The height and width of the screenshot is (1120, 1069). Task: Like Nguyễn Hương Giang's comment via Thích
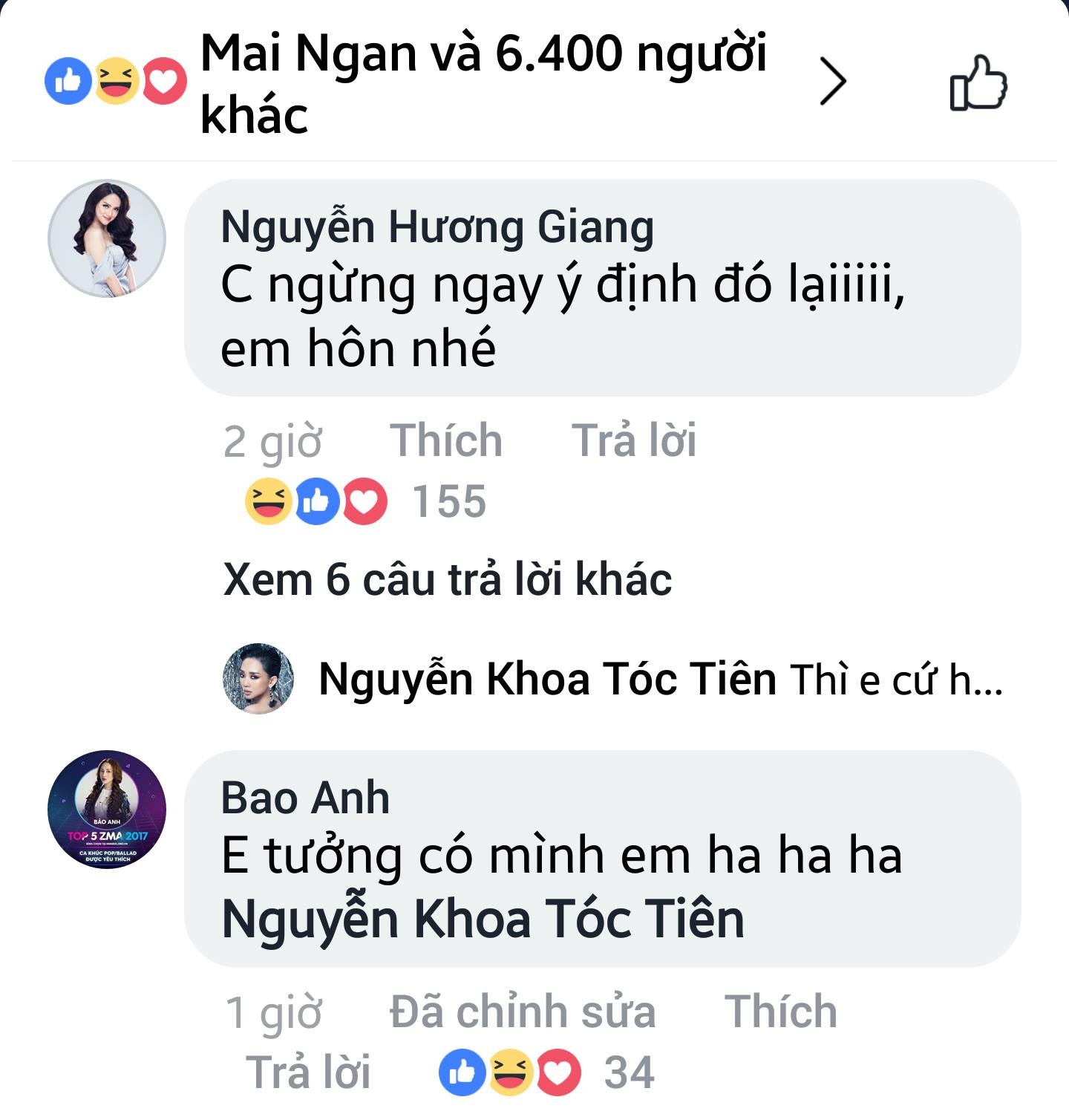coord(446,440)
